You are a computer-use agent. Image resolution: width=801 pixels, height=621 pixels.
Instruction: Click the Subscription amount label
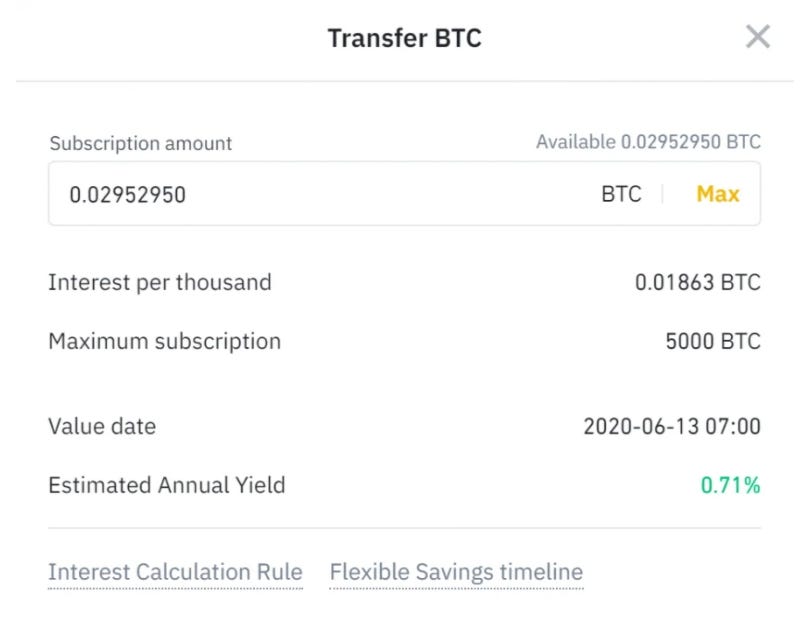[140, 144]
